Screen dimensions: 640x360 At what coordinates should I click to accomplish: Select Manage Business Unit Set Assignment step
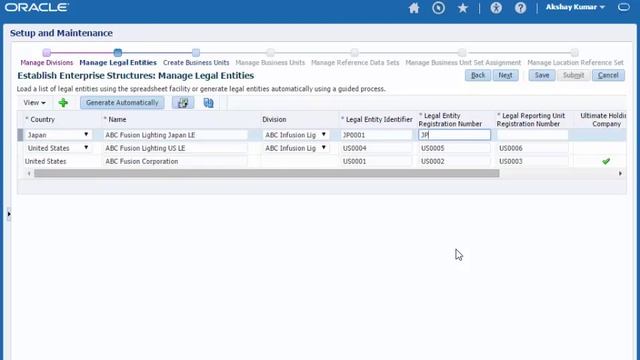pyautogui.click(x=463, y=62)
